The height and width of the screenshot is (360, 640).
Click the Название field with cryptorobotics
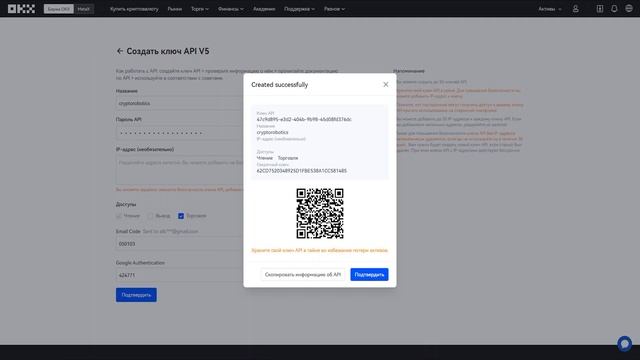click(180, 103)
